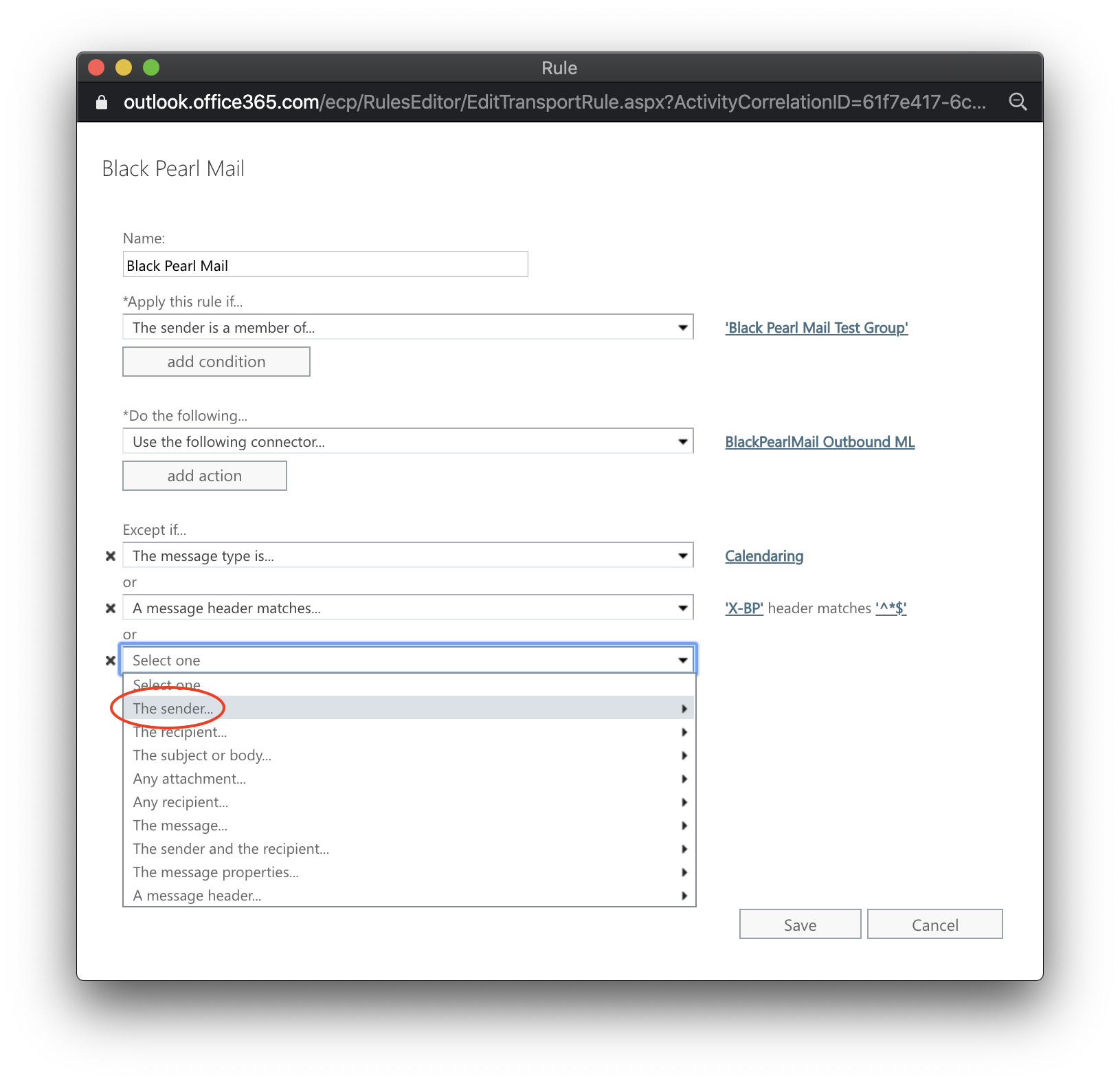Remove the 'Select one' exception row
Image resolution: width=1120 pixels, height=1082 pixels.
pos(110,661)
